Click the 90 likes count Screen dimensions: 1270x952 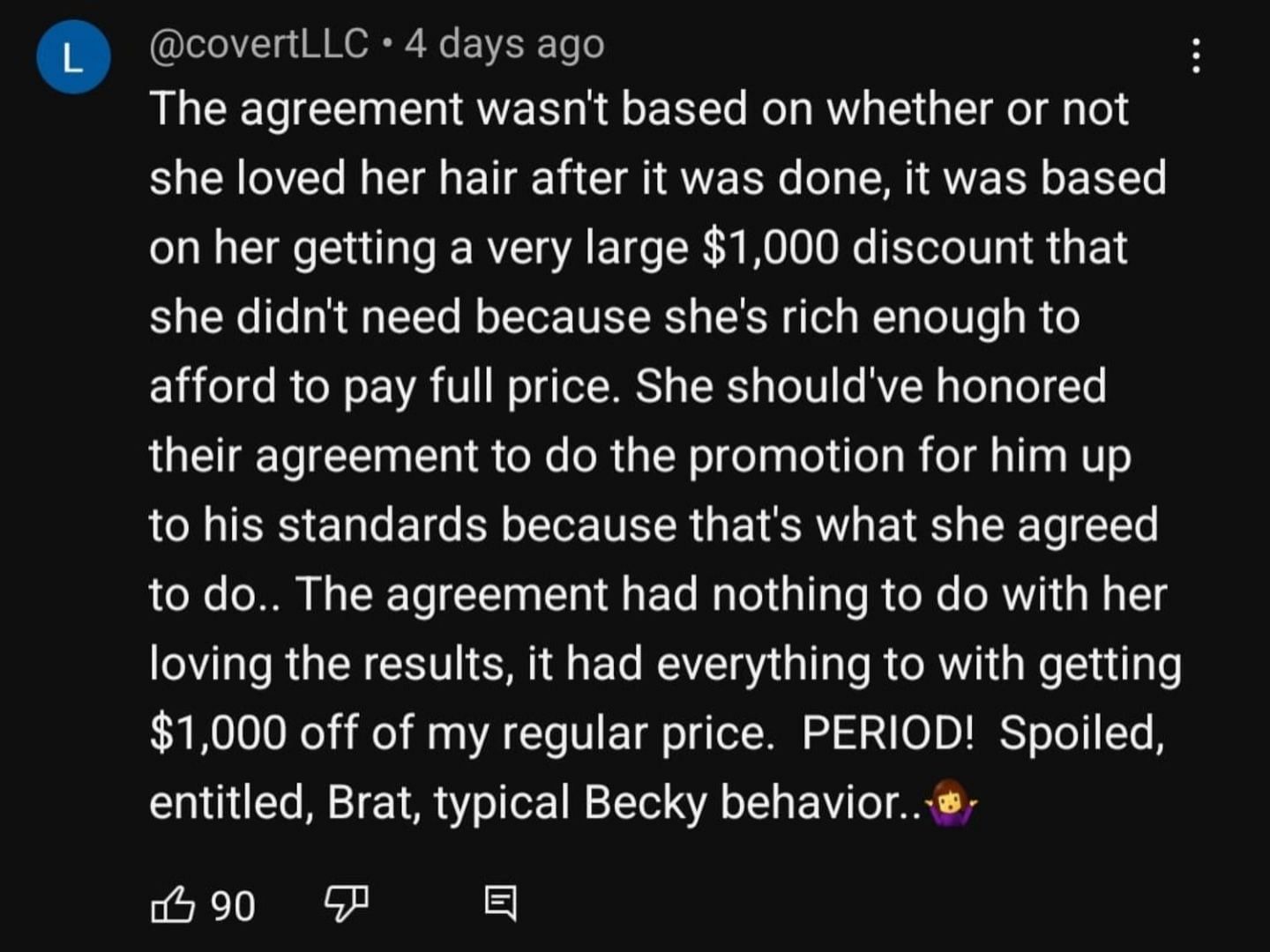coord(234,906)
